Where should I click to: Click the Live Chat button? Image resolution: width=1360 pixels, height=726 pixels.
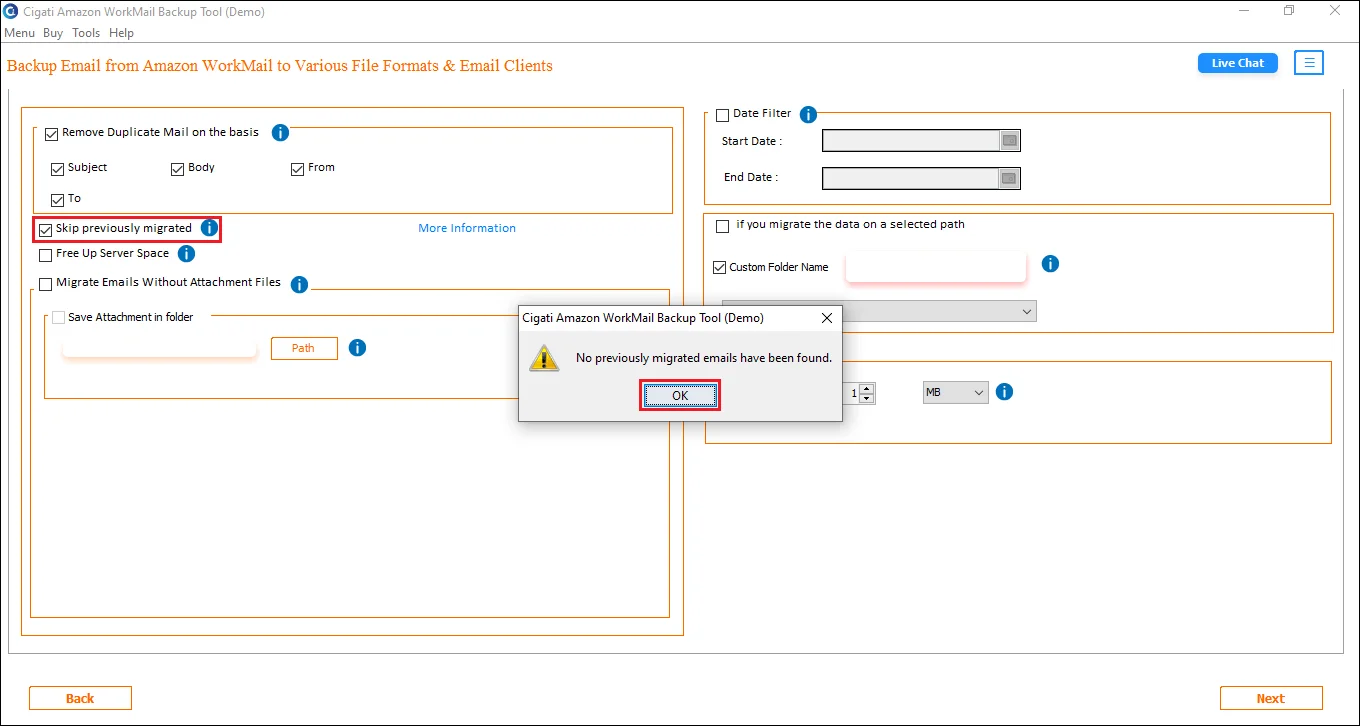[1238, 63]
